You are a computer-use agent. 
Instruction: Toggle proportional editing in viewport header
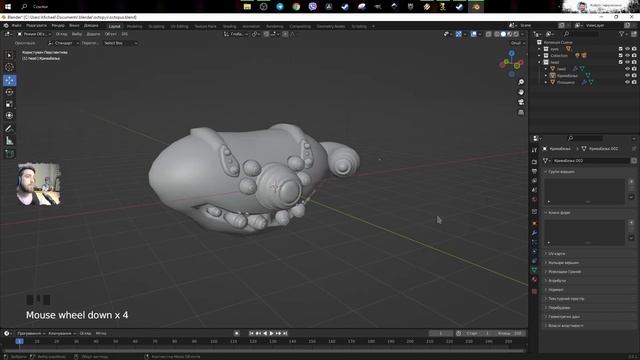(x=285, y=34)
